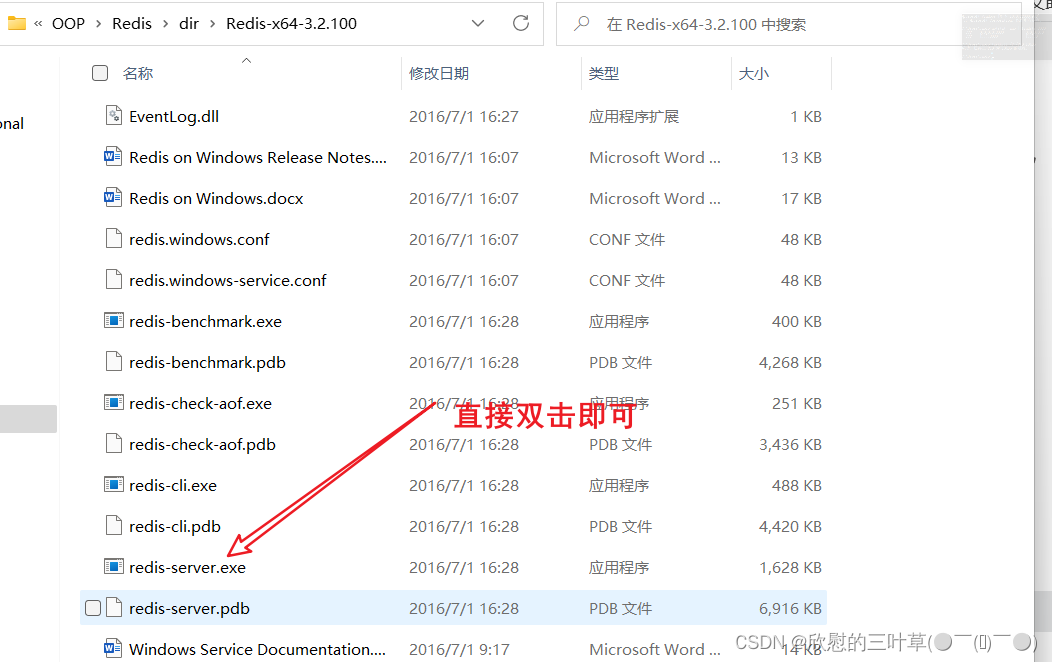Select the file redis-benchmark.exe
This screenshot has height=662, width=1052.
tap(205, 321)
